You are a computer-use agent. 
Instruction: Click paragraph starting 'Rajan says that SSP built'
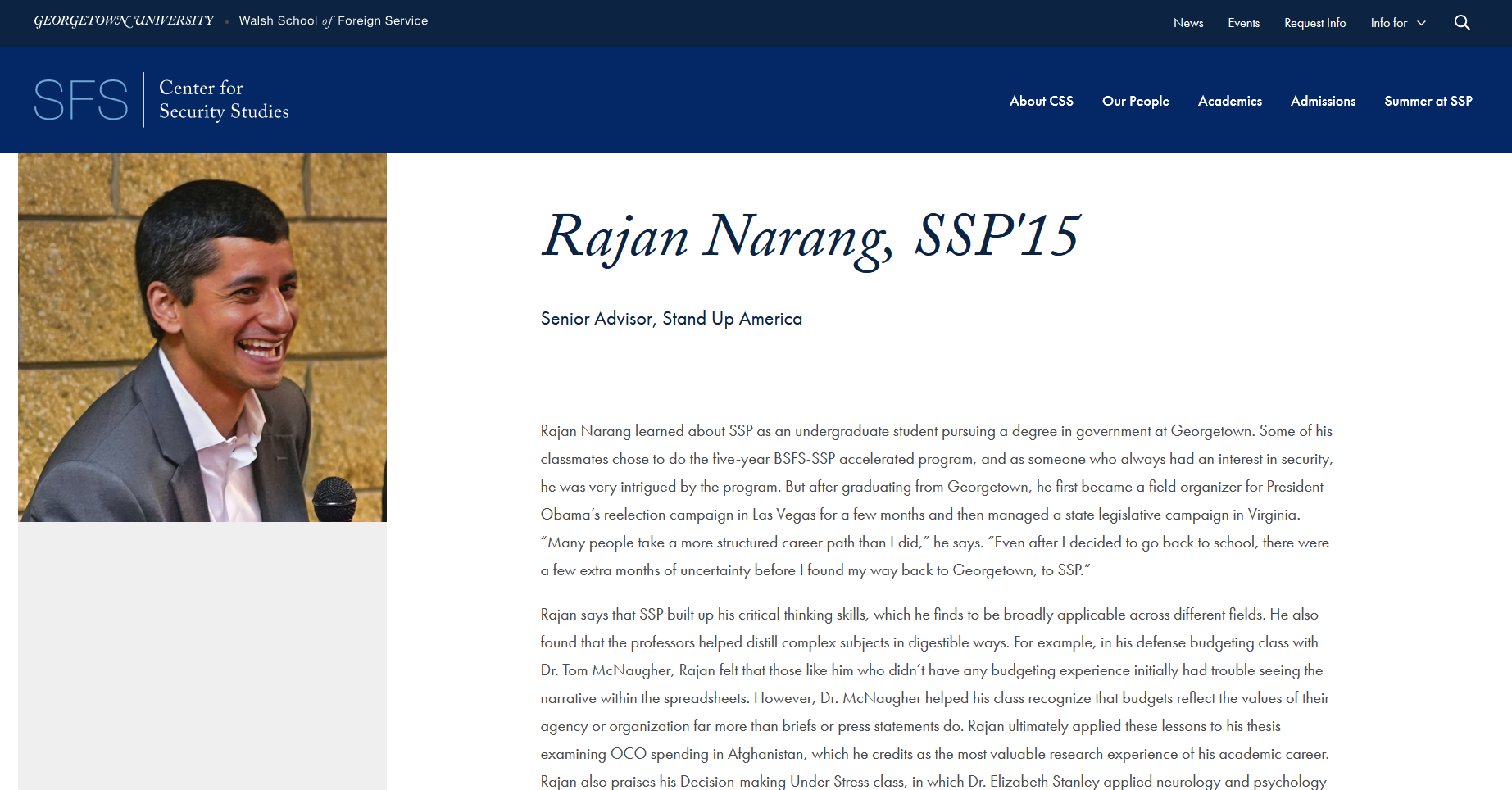935,698
